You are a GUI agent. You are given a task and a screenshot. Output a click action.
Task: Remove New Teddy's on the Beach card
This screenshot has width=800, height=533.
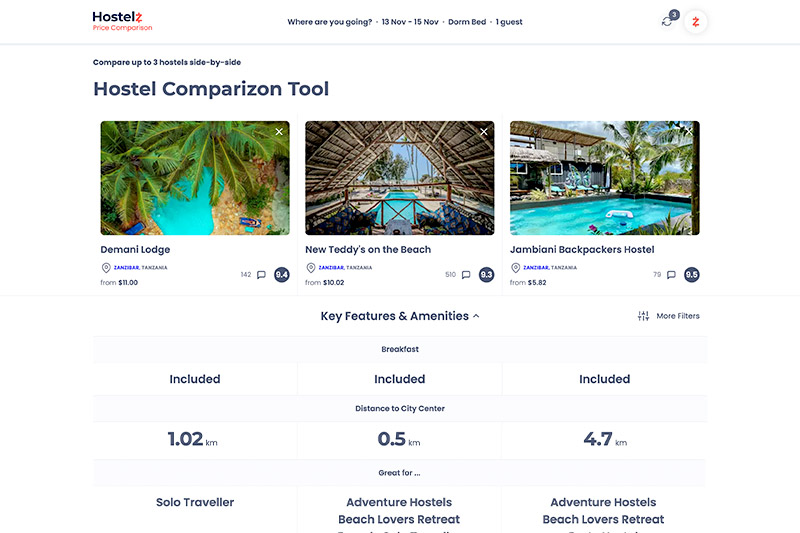tap(484, 132)
